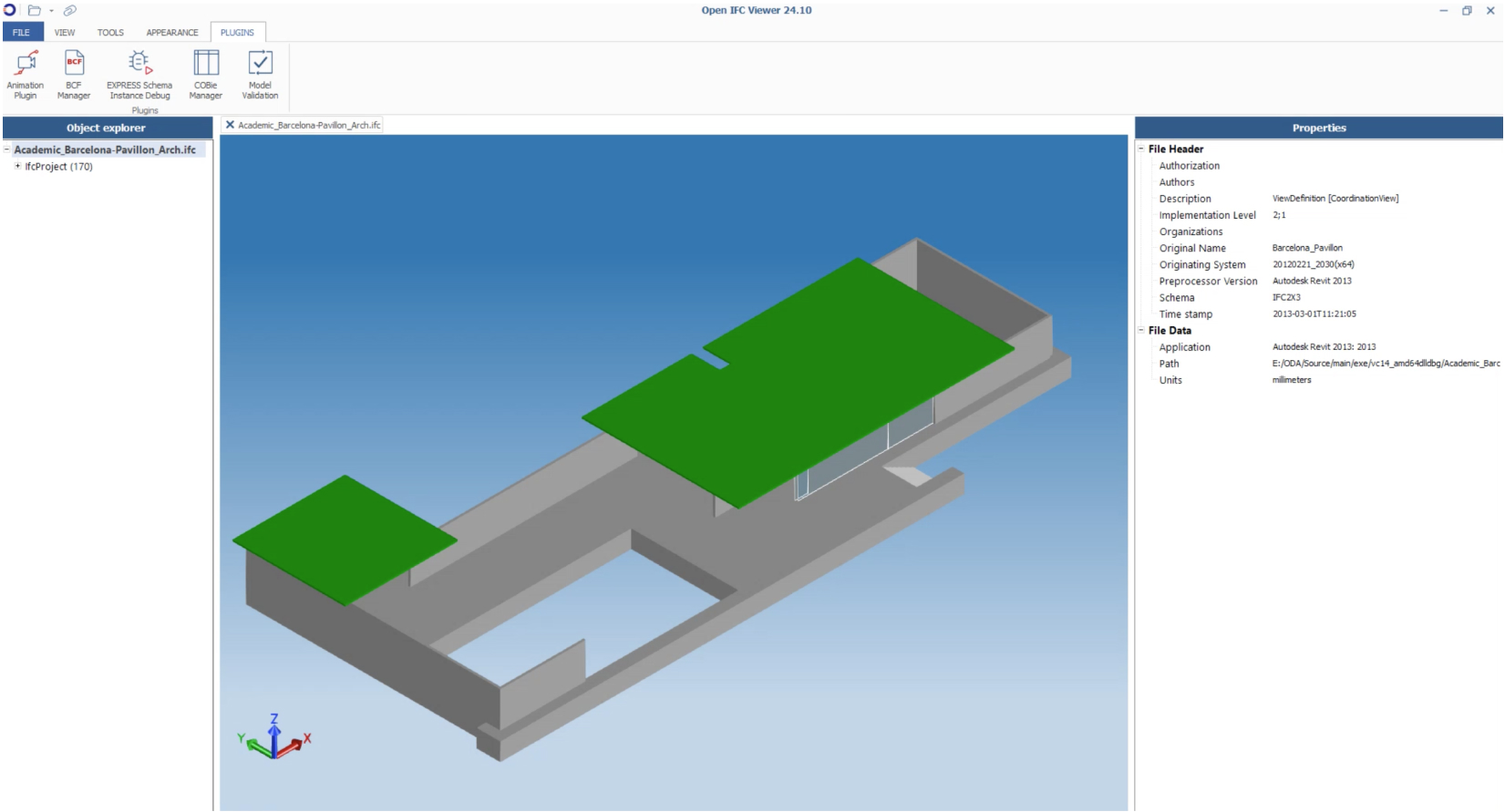The image size is (1505, 812).
Task: Click the open folder icon in quick access toolbar
Action: click(x=34, y=11)
